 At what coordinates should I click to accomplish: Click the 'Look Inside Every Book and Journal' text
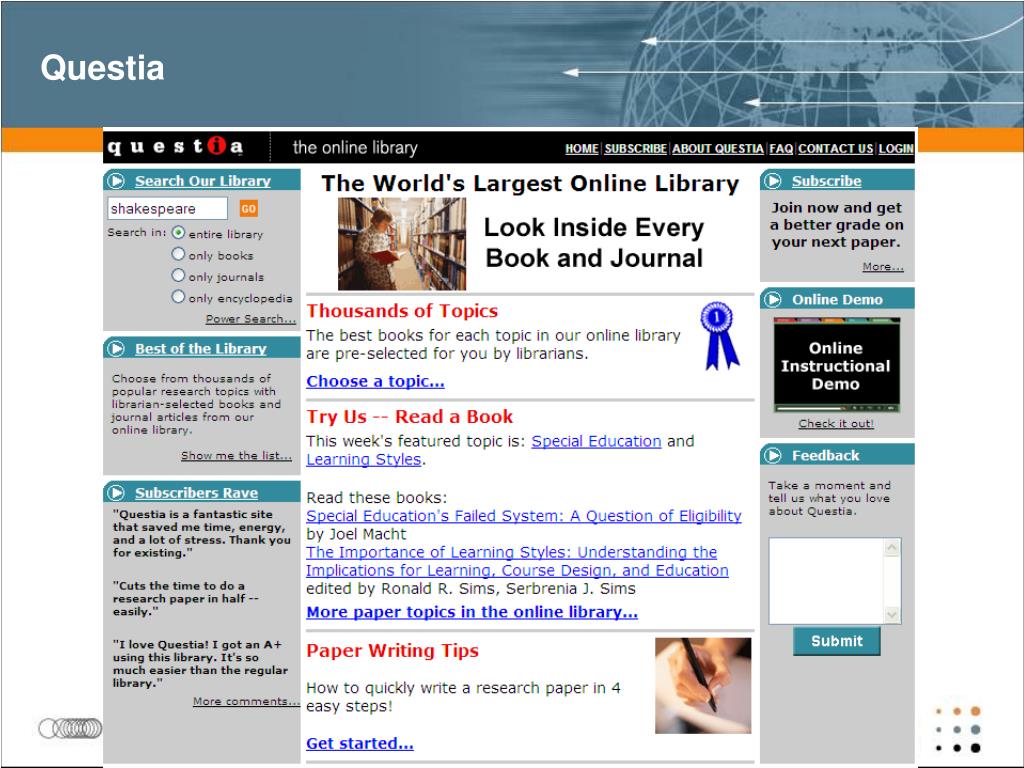click(594, 242)
